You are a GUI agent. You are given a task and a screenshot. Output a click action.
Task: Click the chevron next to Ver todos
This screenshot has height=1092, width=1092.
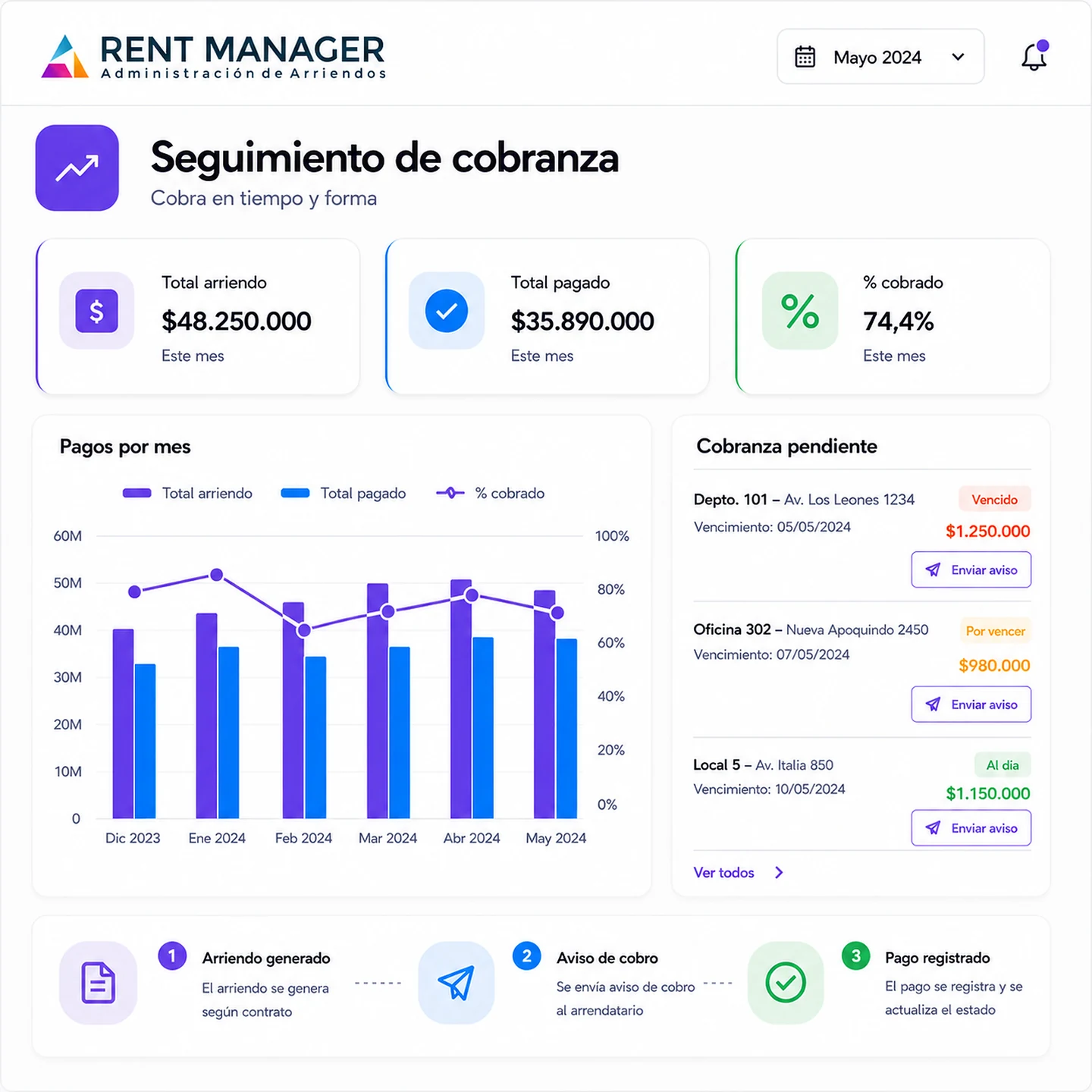[779, 873]
